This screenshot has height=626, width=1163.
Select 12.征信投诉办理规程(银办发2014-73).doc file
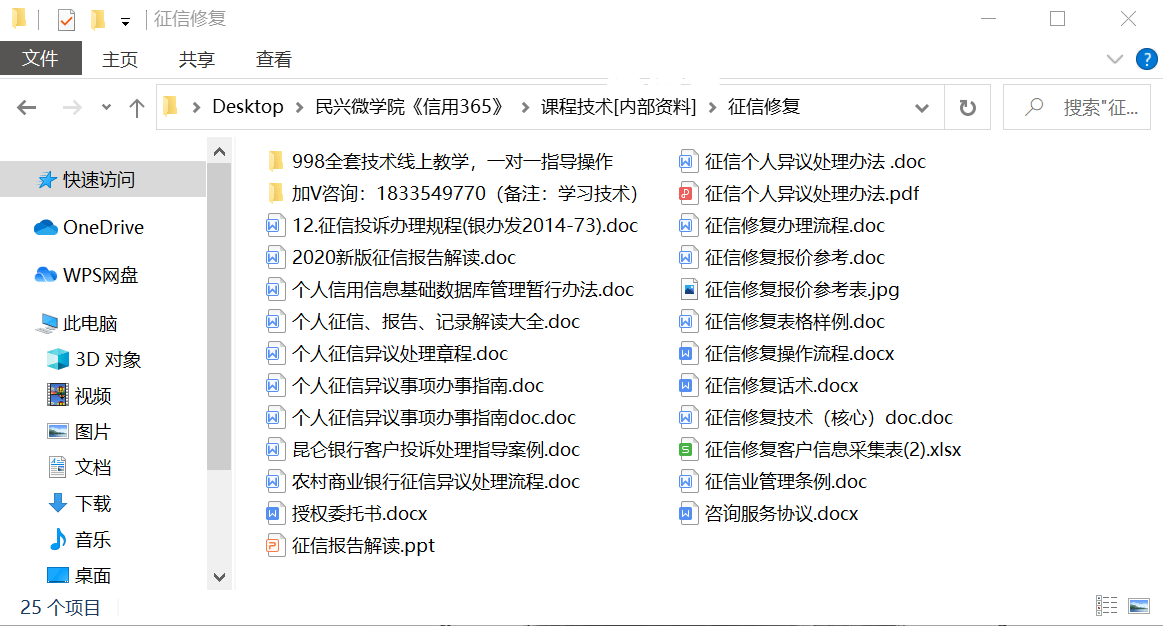pos(452,225)
